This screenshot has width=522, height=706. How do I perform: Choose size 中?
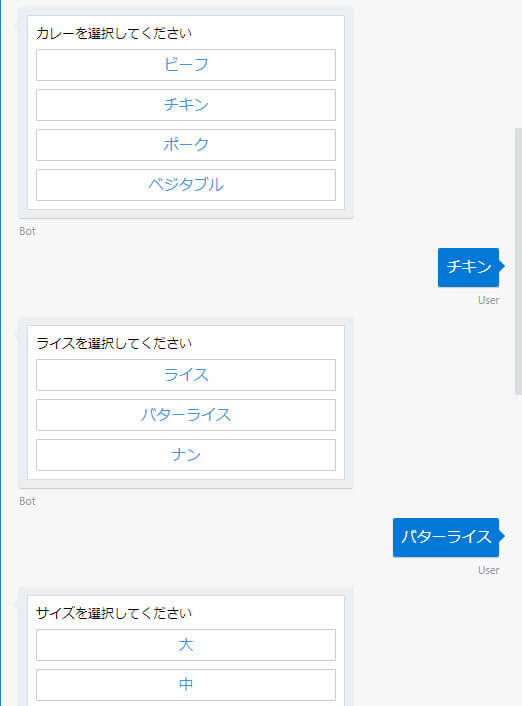coord(186,685)
